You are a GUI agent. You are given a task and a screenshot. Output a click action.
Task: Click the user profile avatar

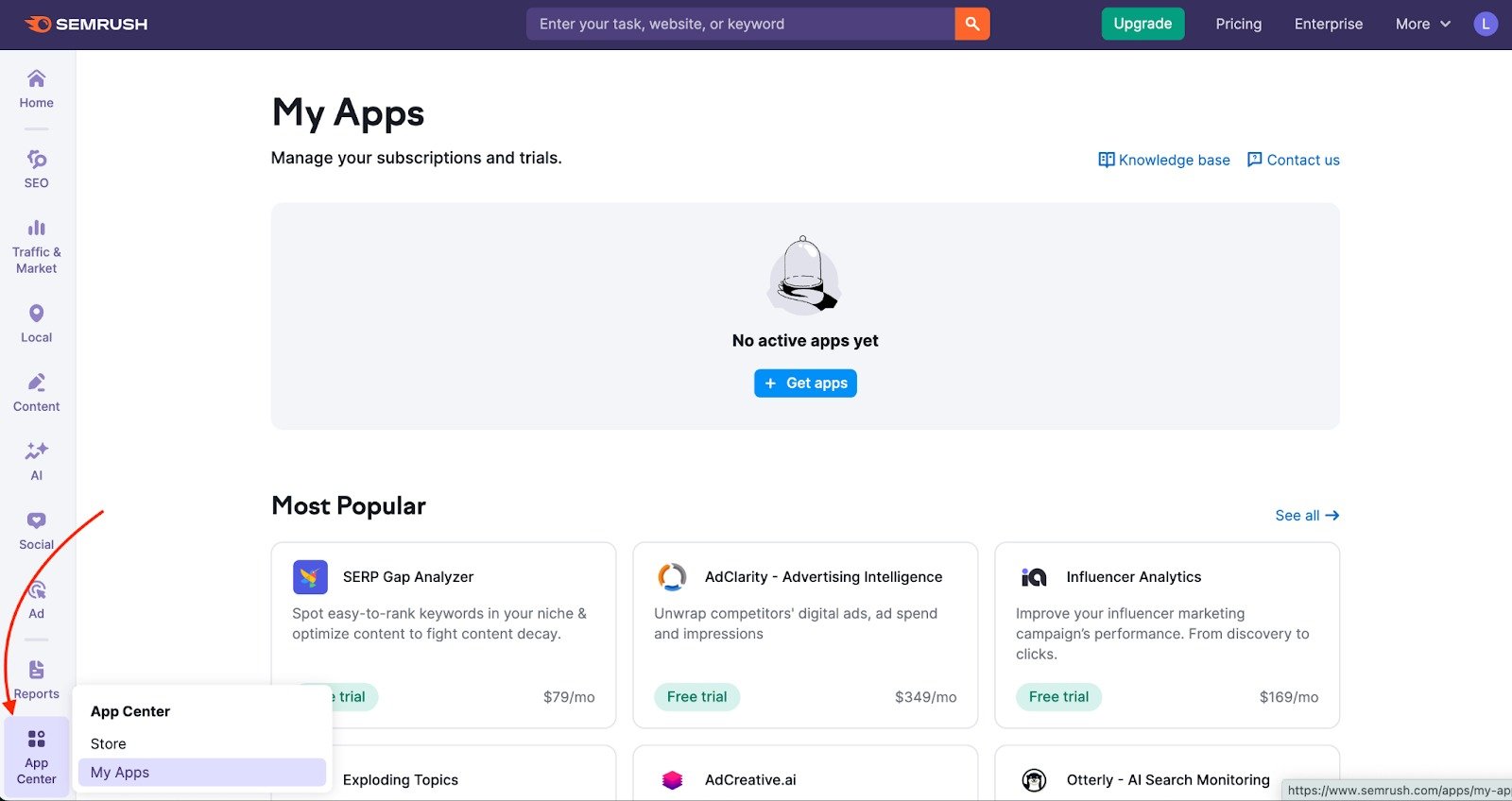coord(1486,24)
